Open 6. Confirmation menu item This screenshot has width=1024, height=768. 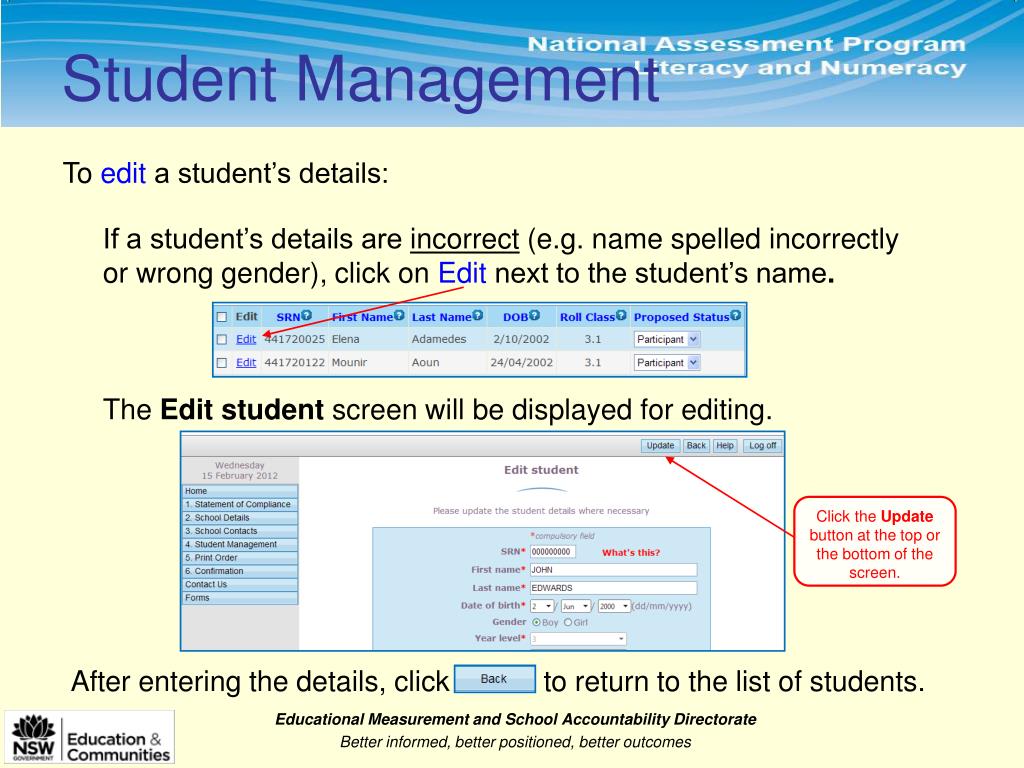[240, 571]
